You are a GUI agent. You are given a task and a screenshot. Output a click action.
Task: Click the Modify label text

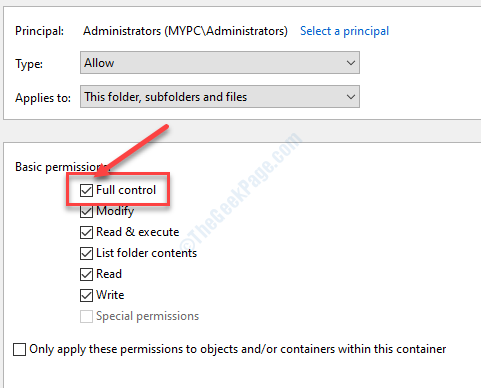tap(115, 211)
